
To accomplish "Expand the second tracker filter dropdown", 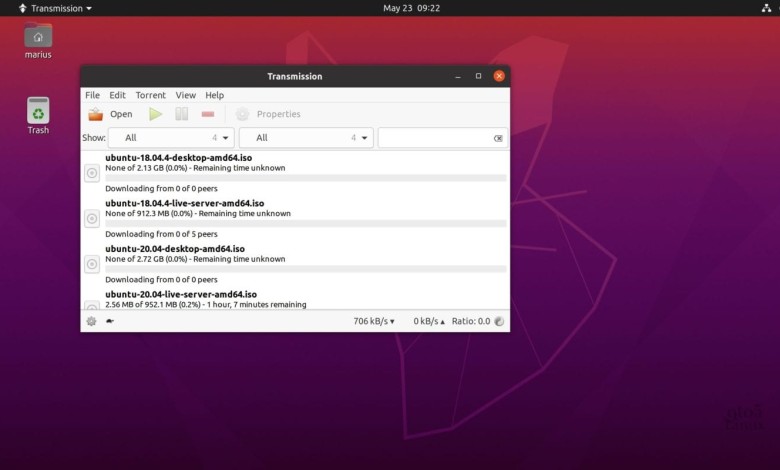I will point(306,138).
